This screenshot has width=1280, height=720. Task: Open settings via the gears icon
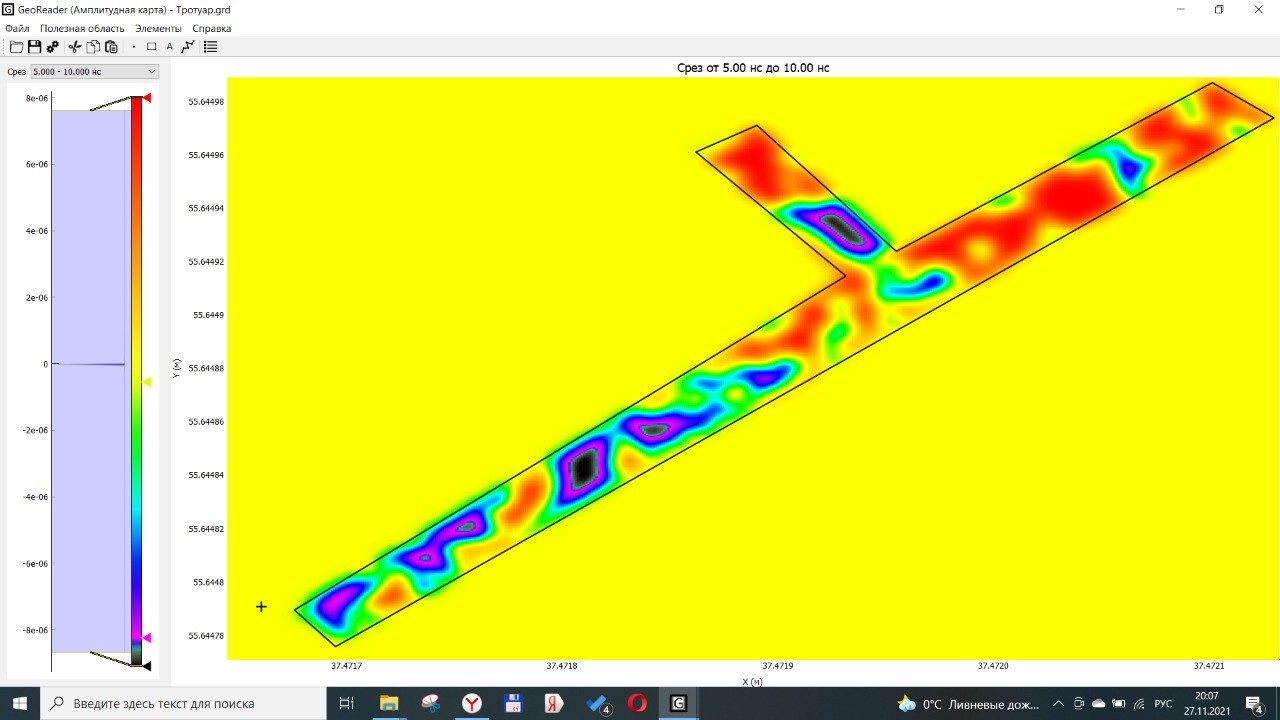52,47
